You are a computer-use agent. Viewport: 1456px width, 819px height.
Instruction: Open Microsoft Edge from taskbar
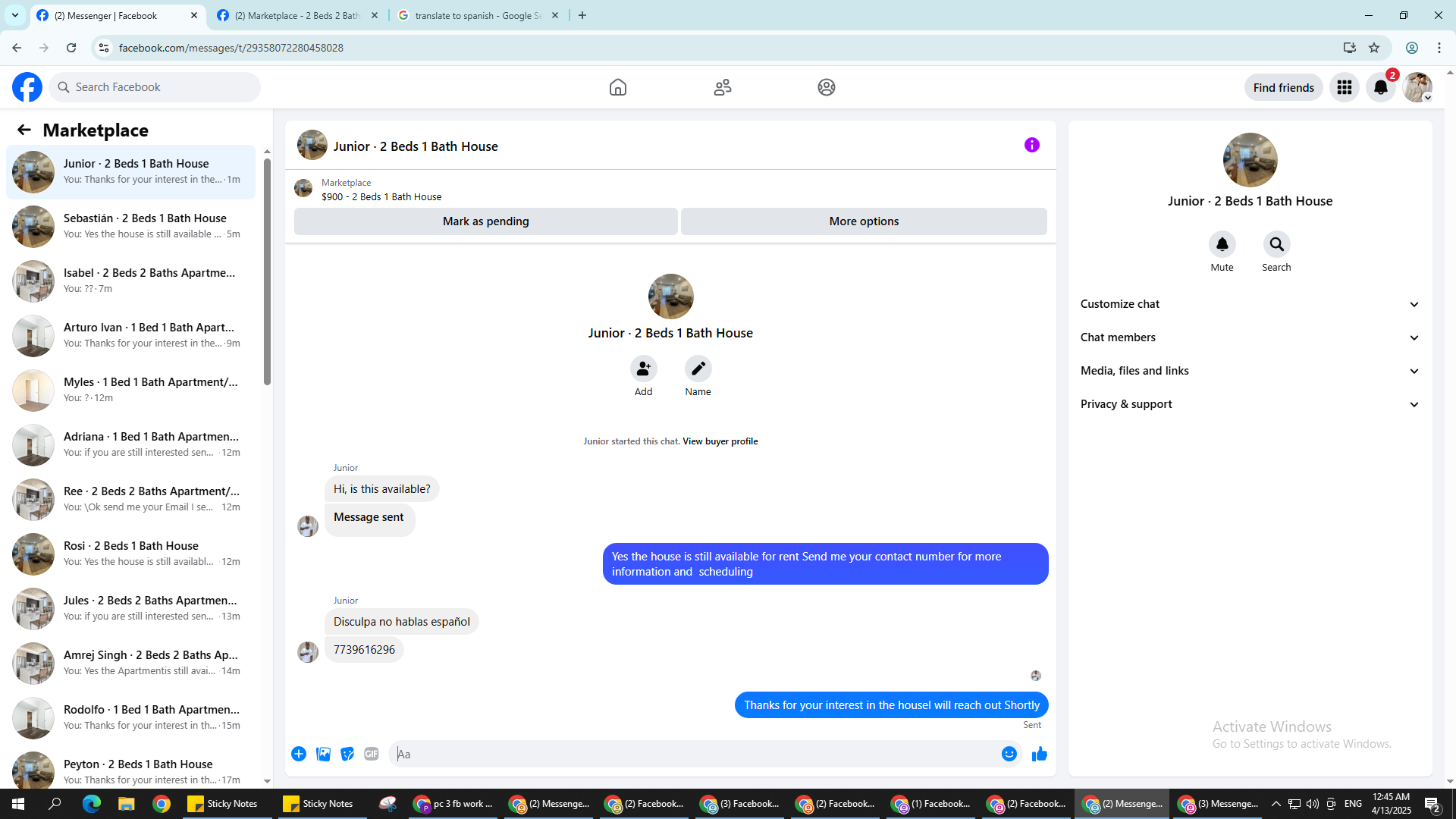[x=91, y=804]
